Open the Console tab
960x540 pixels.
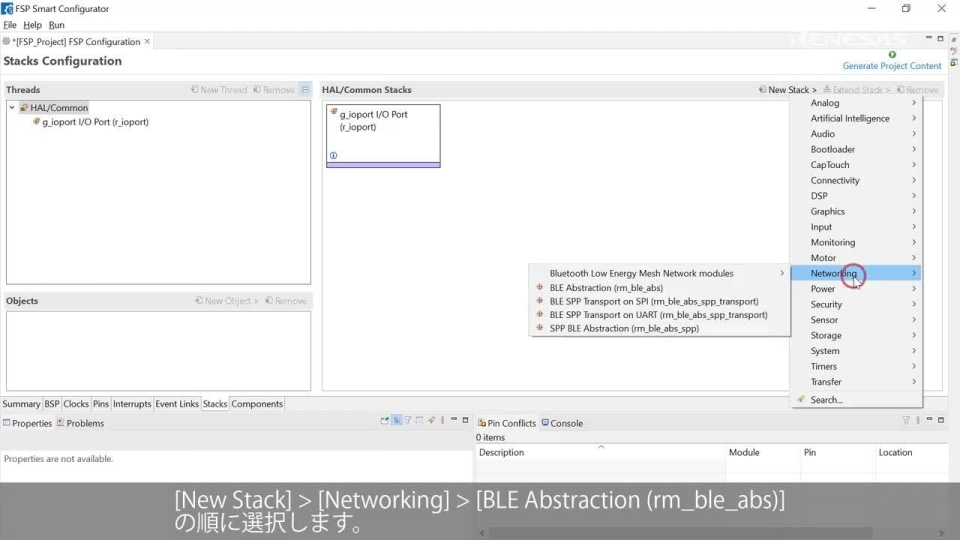(x=566, y=423)
